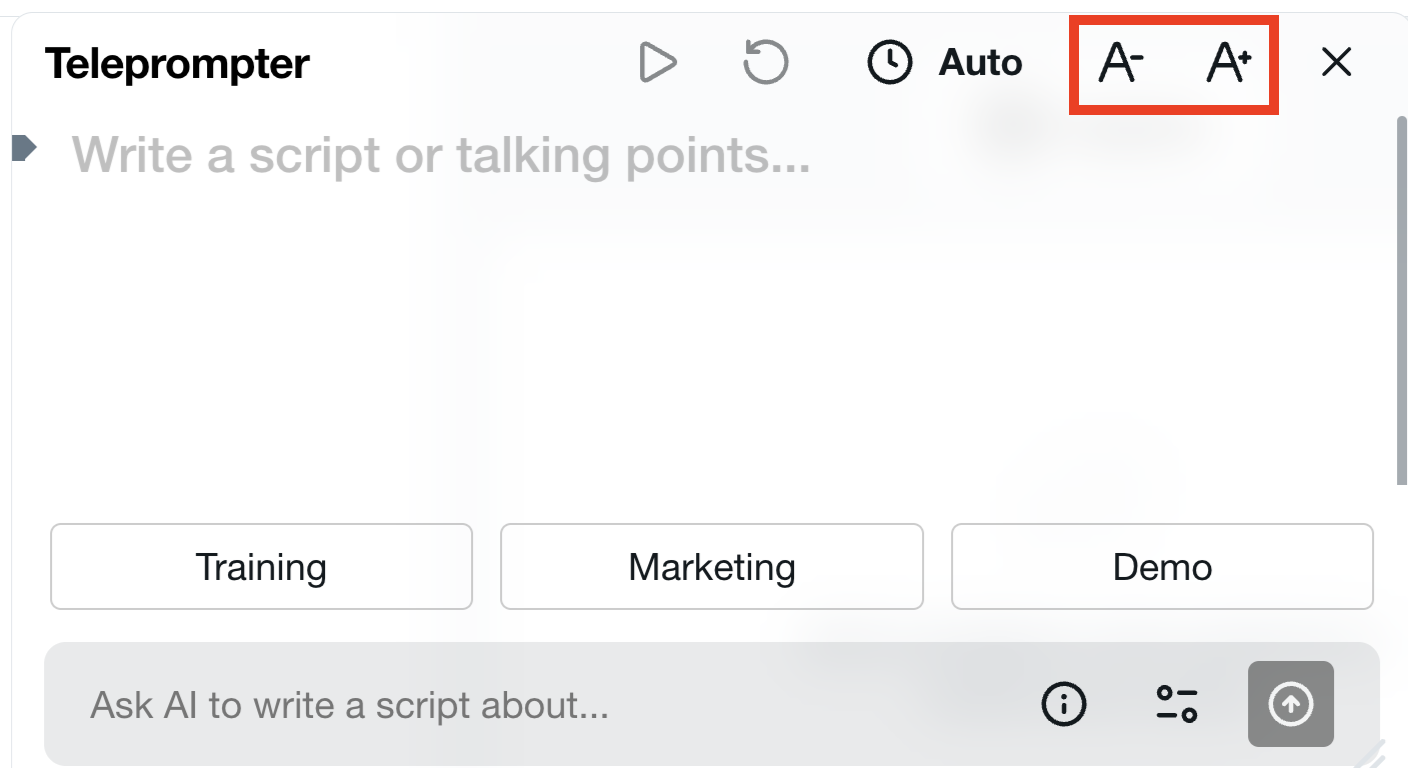Click the reading position marker arrow
Image resolution: width=1408 pixels, height=768 pixels.
[x=24, y=149]
